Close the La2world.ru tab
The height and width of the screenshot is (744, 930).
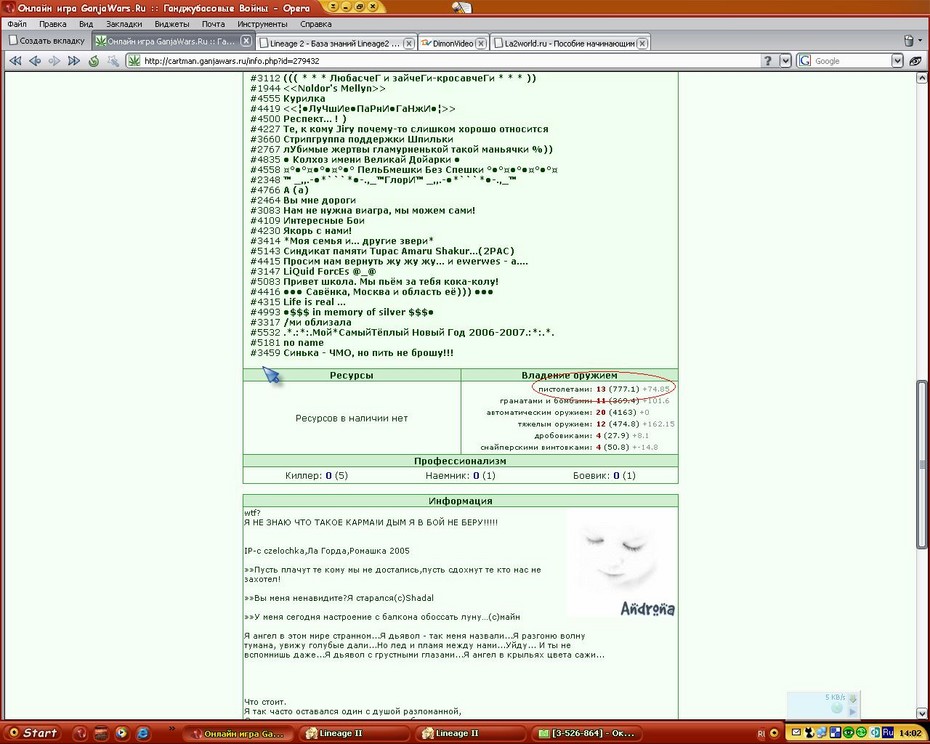tap(642, 43)
